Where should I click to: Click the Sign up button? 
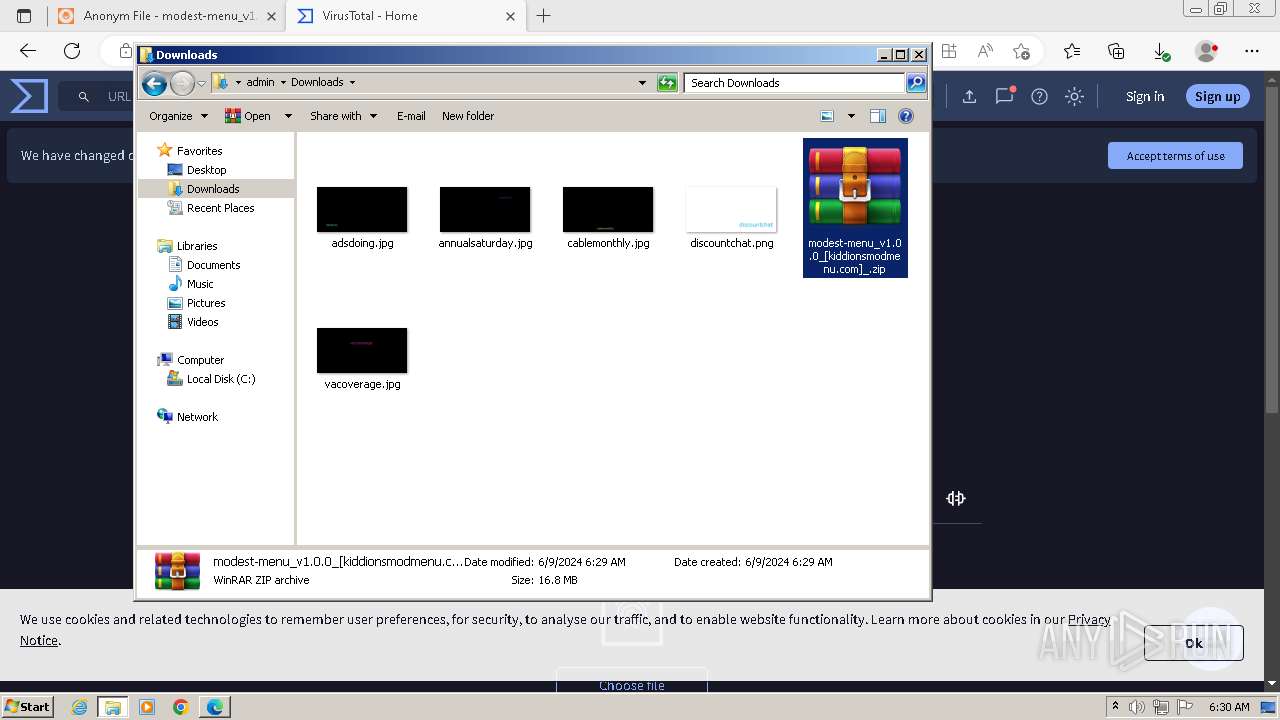click(x=1217, y=96)
